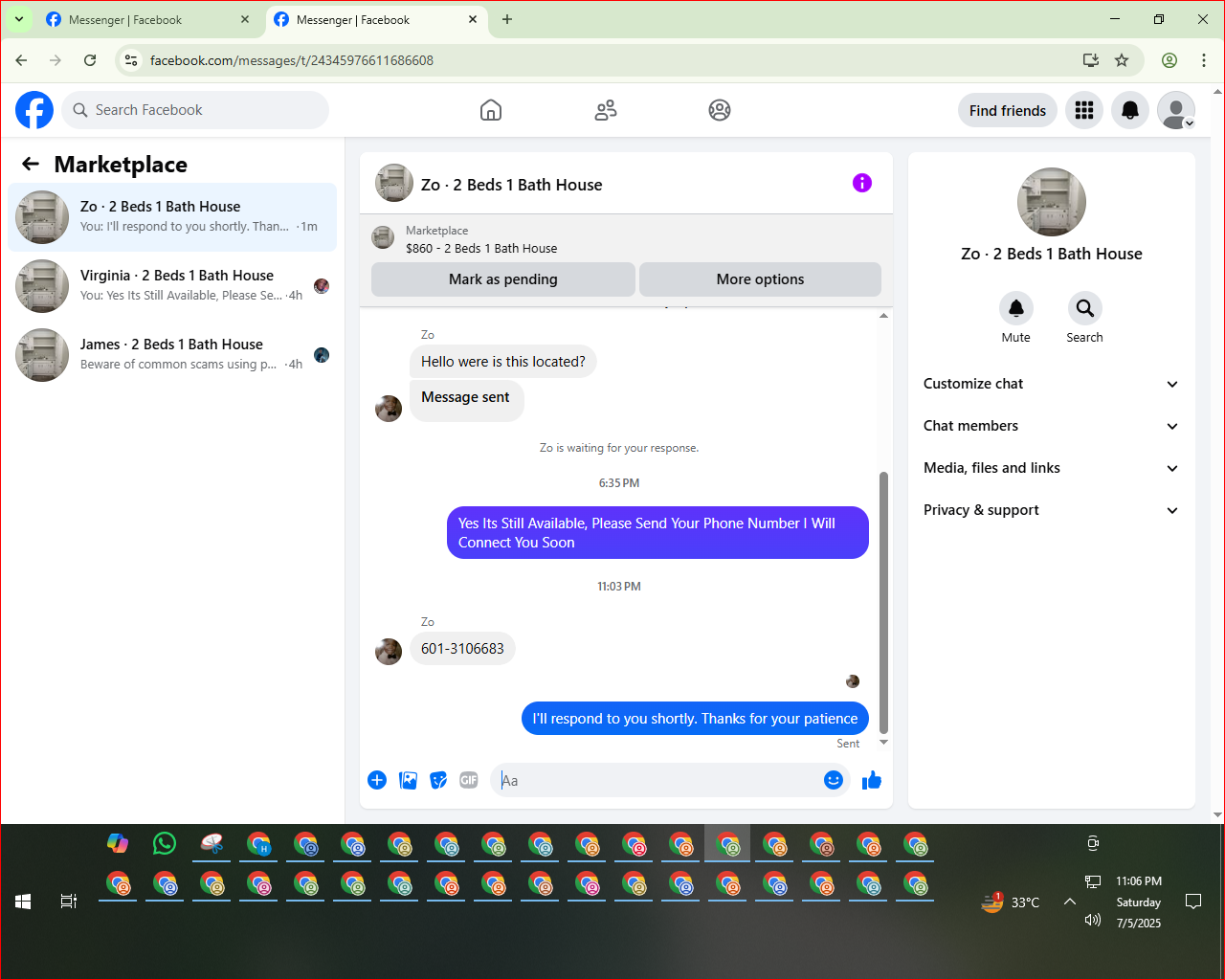This screenshot has width=1225, height=980.
Task: Open the tab search dropdown
Action: pyautogui.click(x=18, y=19)
